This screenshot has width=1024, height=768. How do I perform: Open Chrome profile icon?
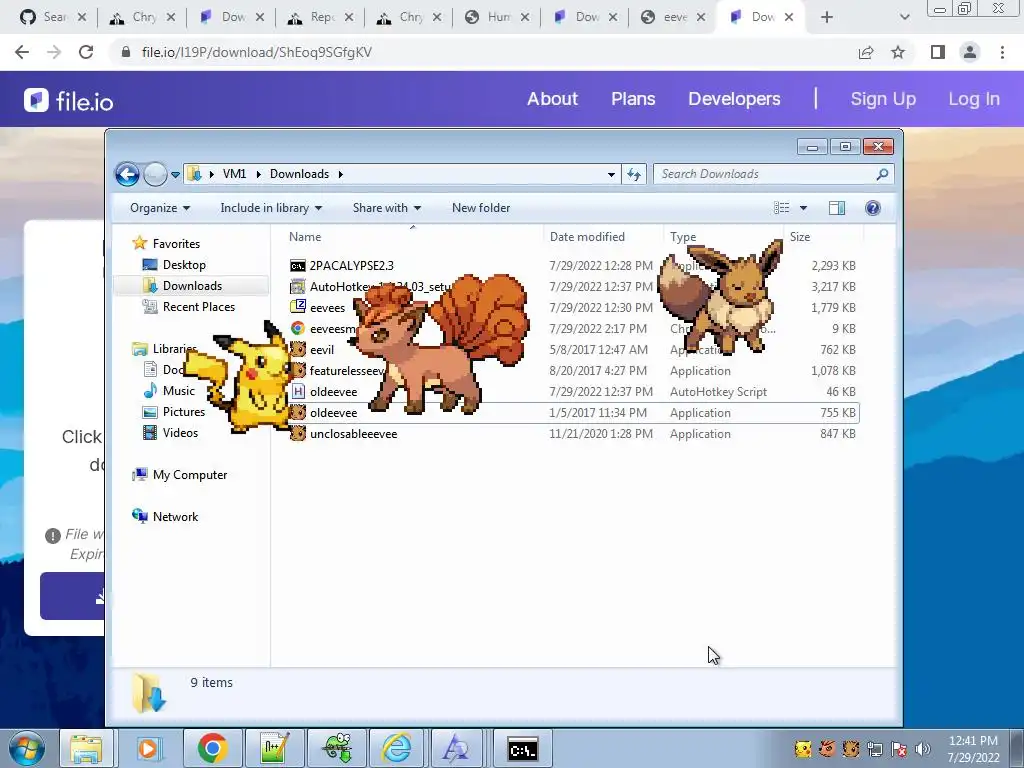(970, 52)
